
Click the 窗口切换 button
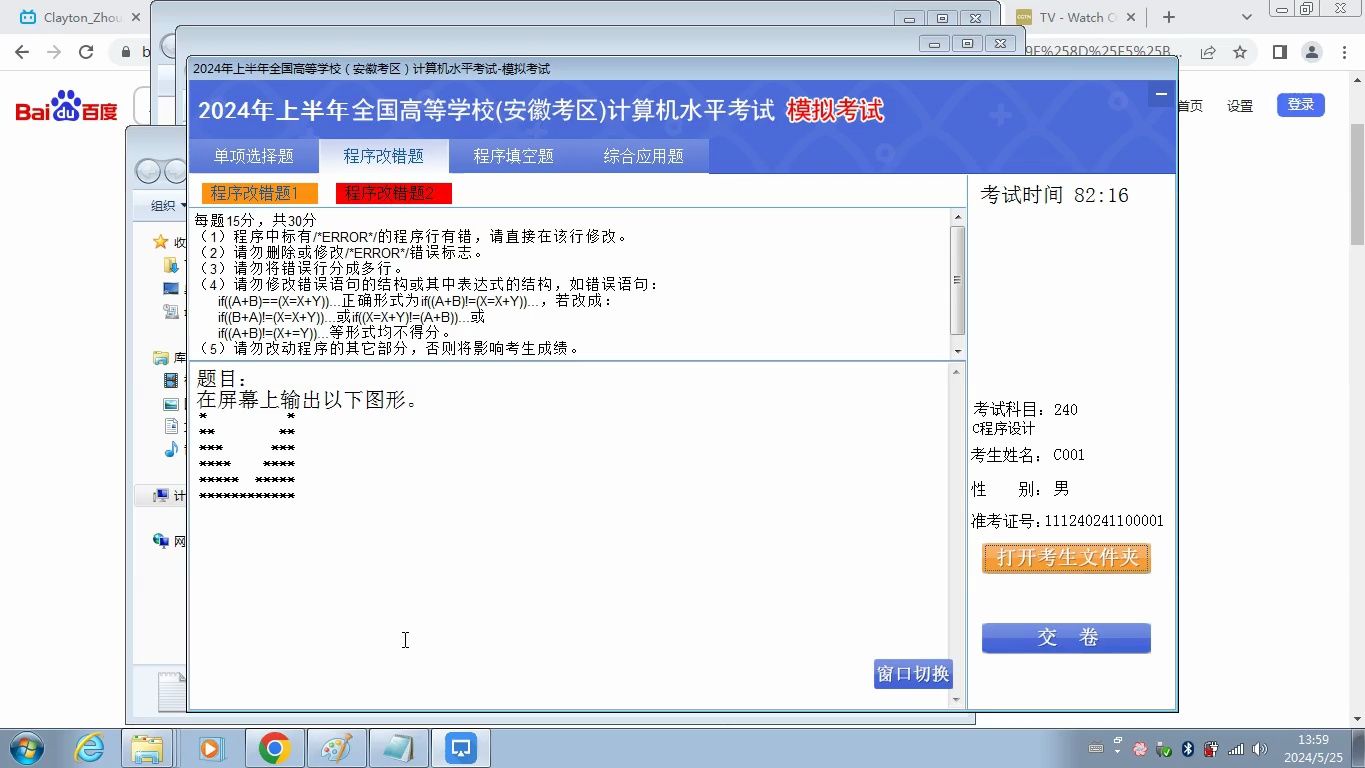[912, 674]
